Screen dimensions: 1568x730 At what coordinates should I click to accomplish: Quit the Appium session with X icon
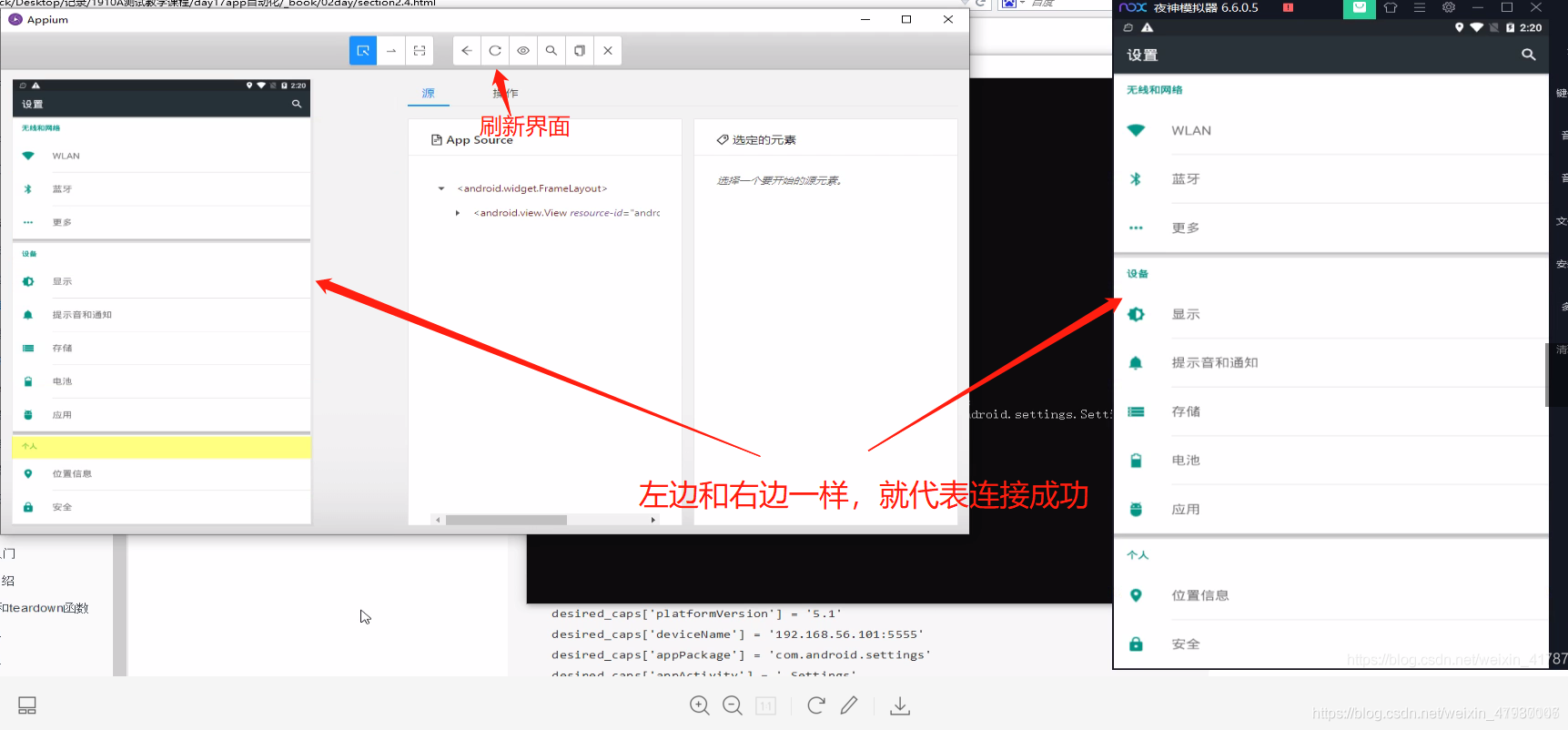pos(608,51)
